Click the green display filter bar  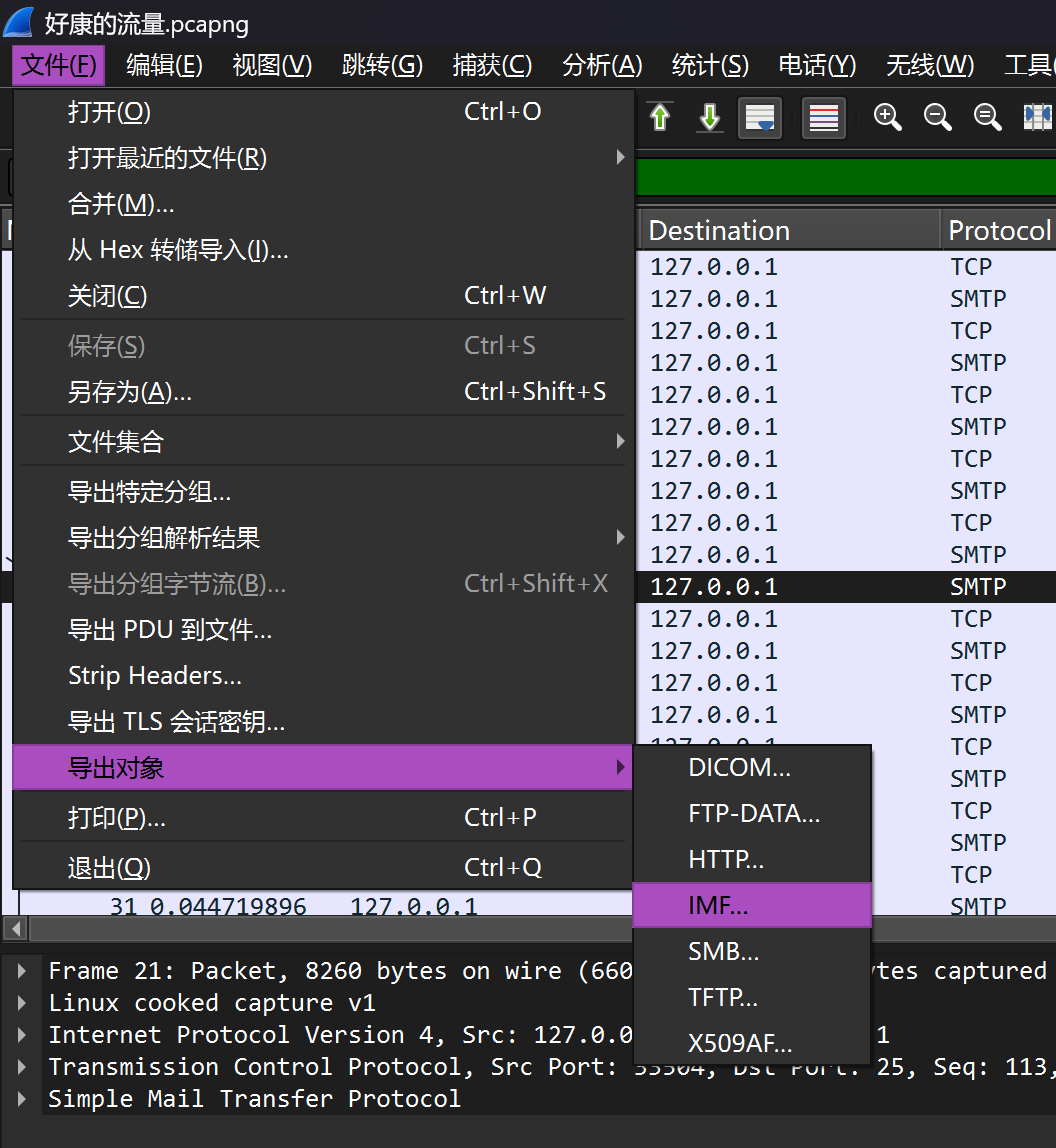(846, 176)
